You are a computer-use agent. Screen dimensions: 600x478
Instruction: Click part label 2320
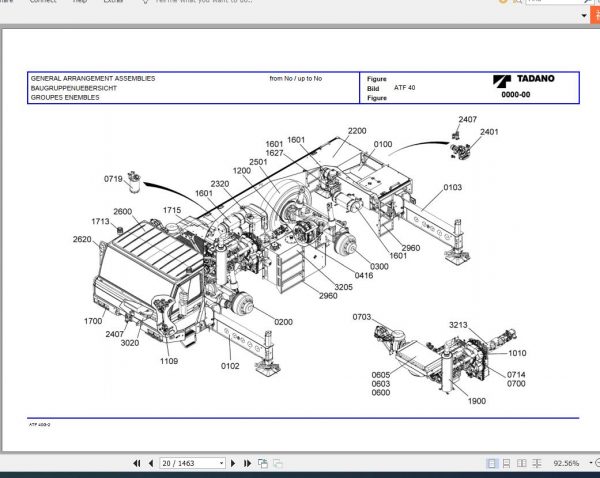pos(220,184)
